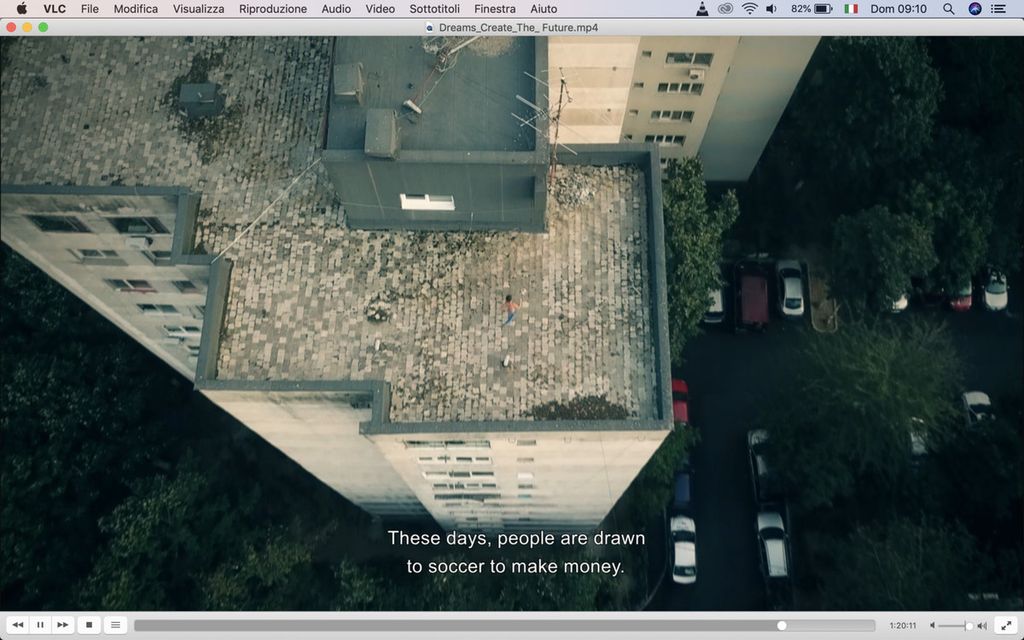Open the Sottotitoli menu
1024x640 pixels.
(x=435, y=9)
